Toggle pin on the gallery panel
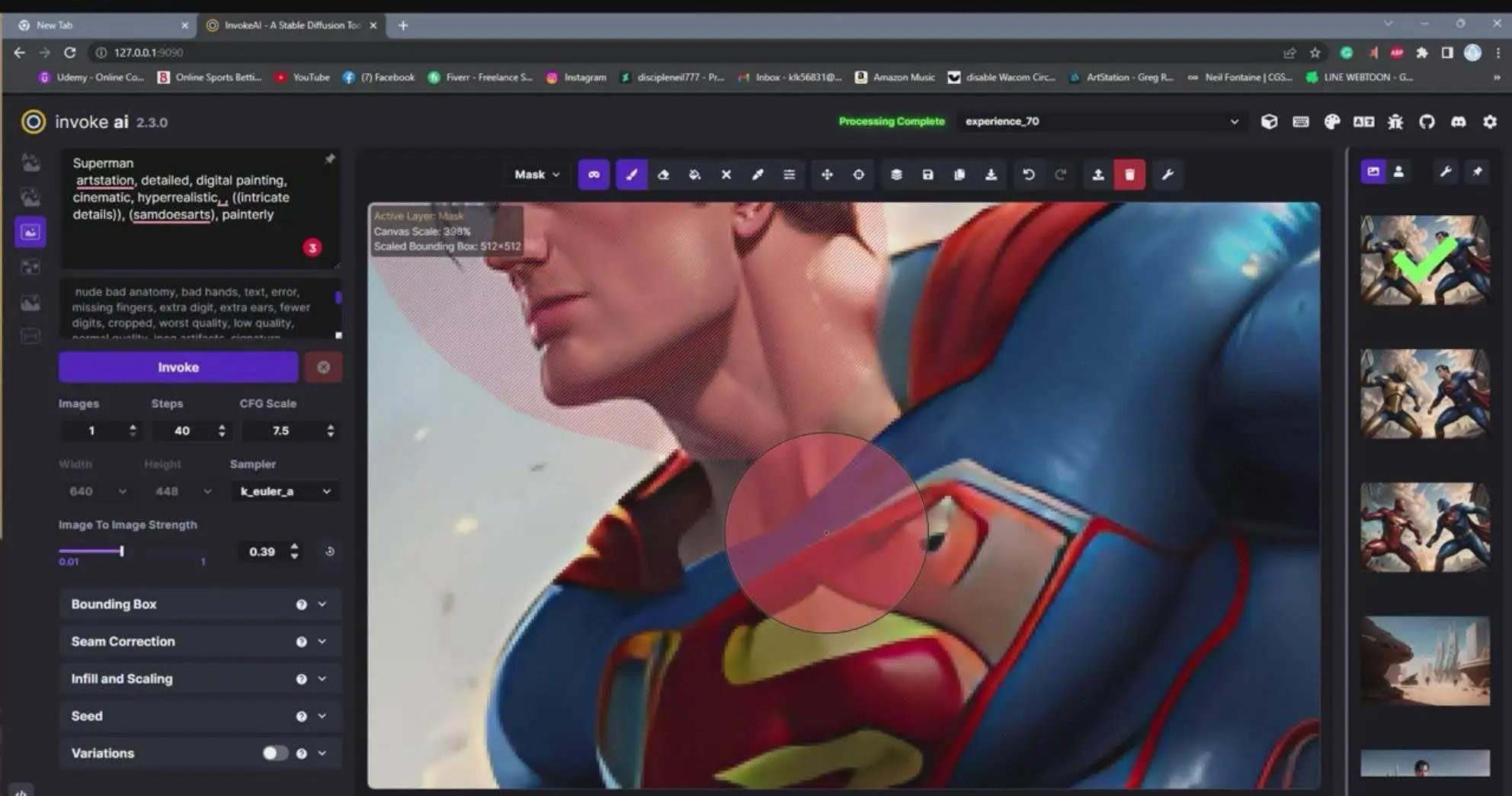The image size is (1512, 796). tap(1477, 172)
